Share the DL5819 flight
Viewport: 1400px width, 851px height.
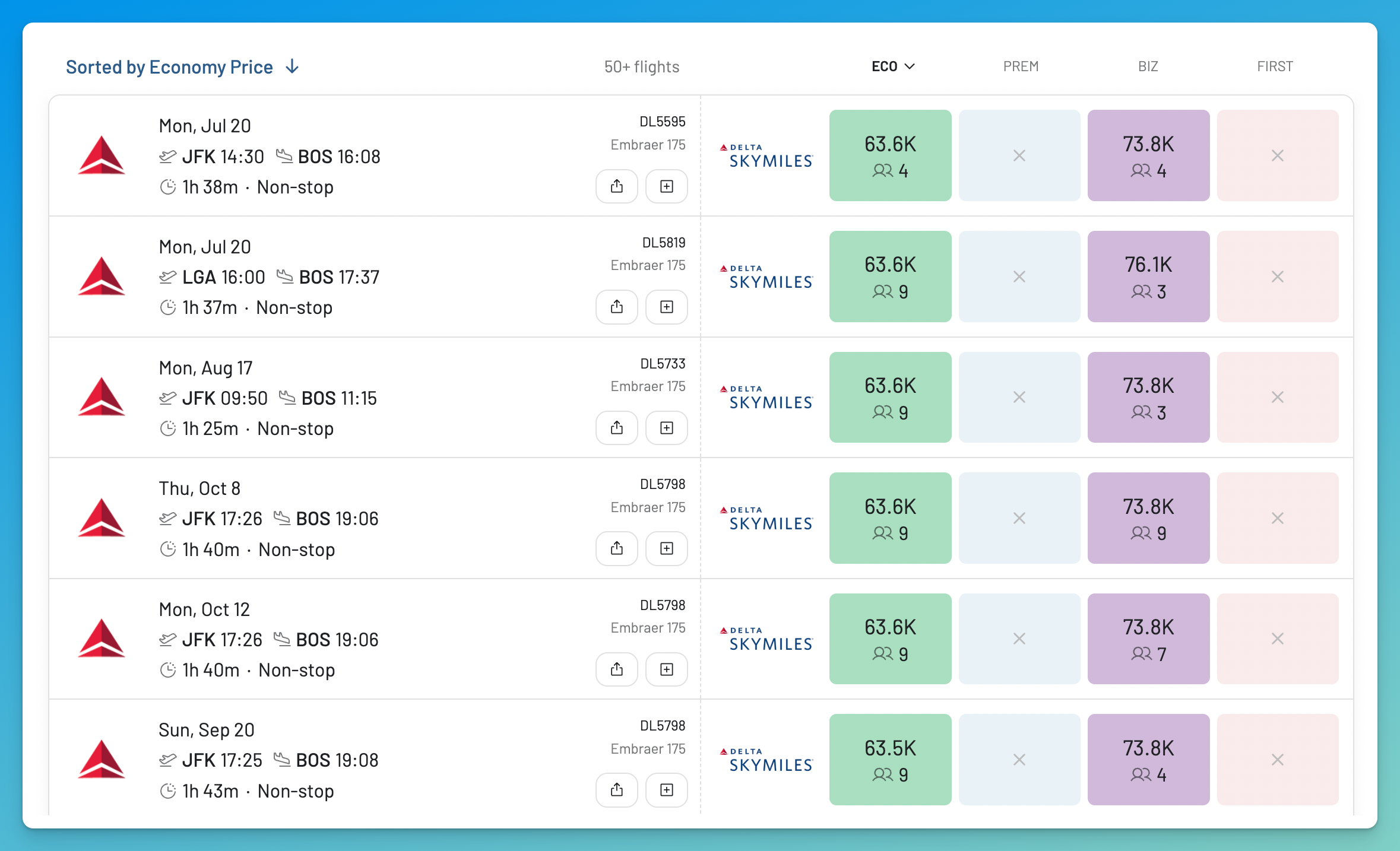[x=617, y=307]
